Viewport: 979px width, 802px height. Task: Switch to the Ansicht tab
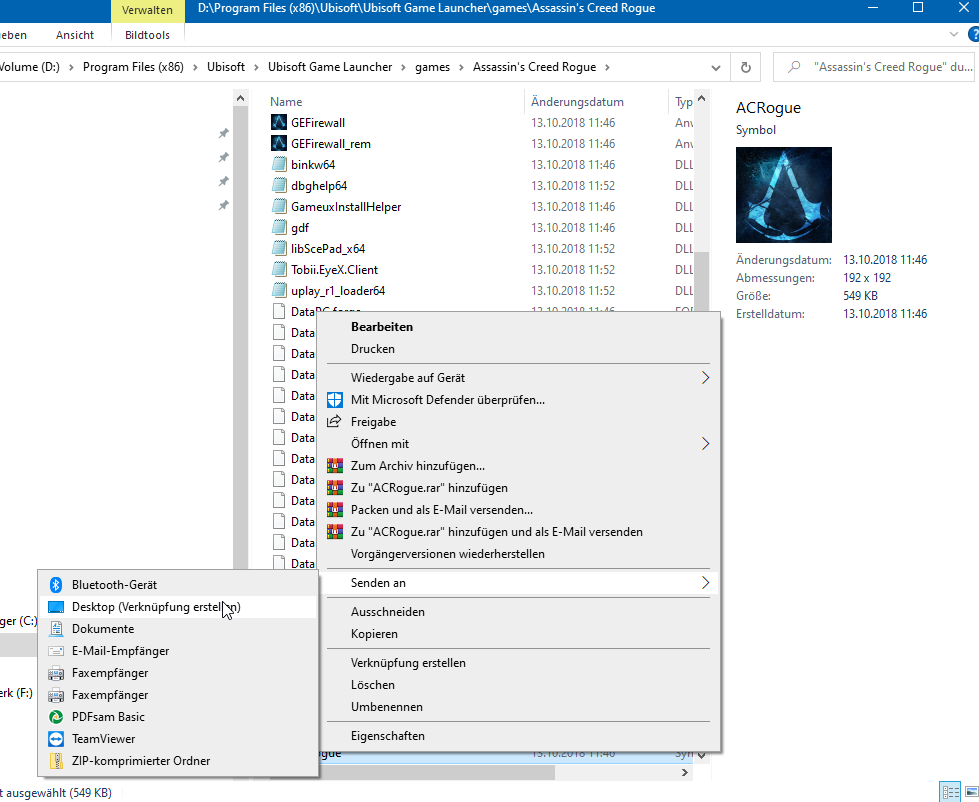(75, 33)
